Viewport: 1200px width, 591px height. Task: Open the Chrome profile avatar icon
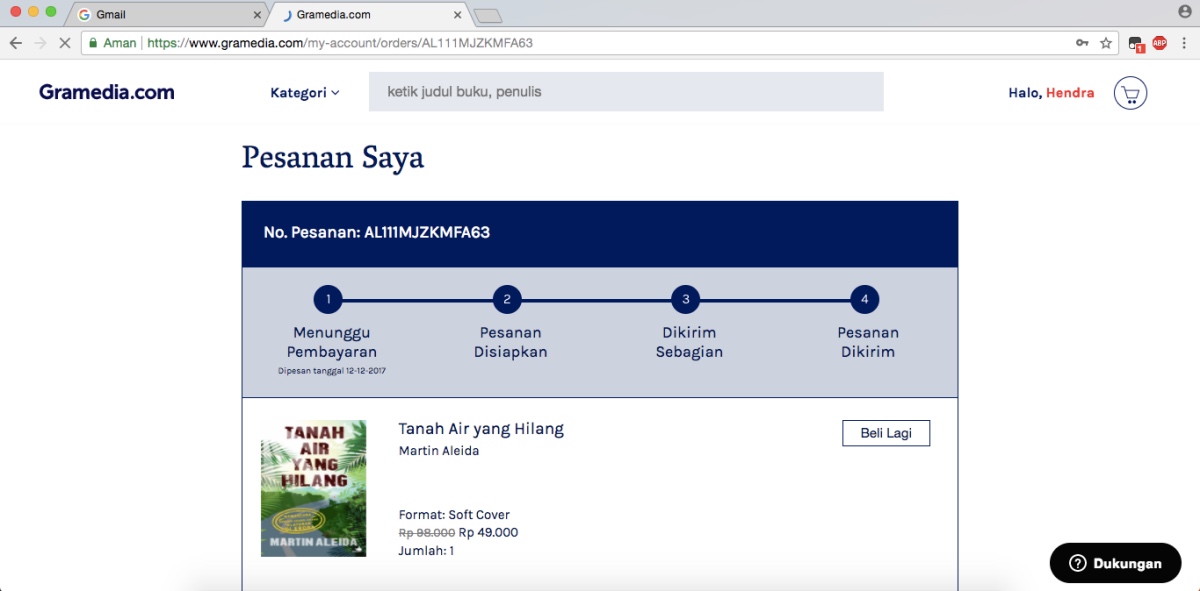(1185, 11)
